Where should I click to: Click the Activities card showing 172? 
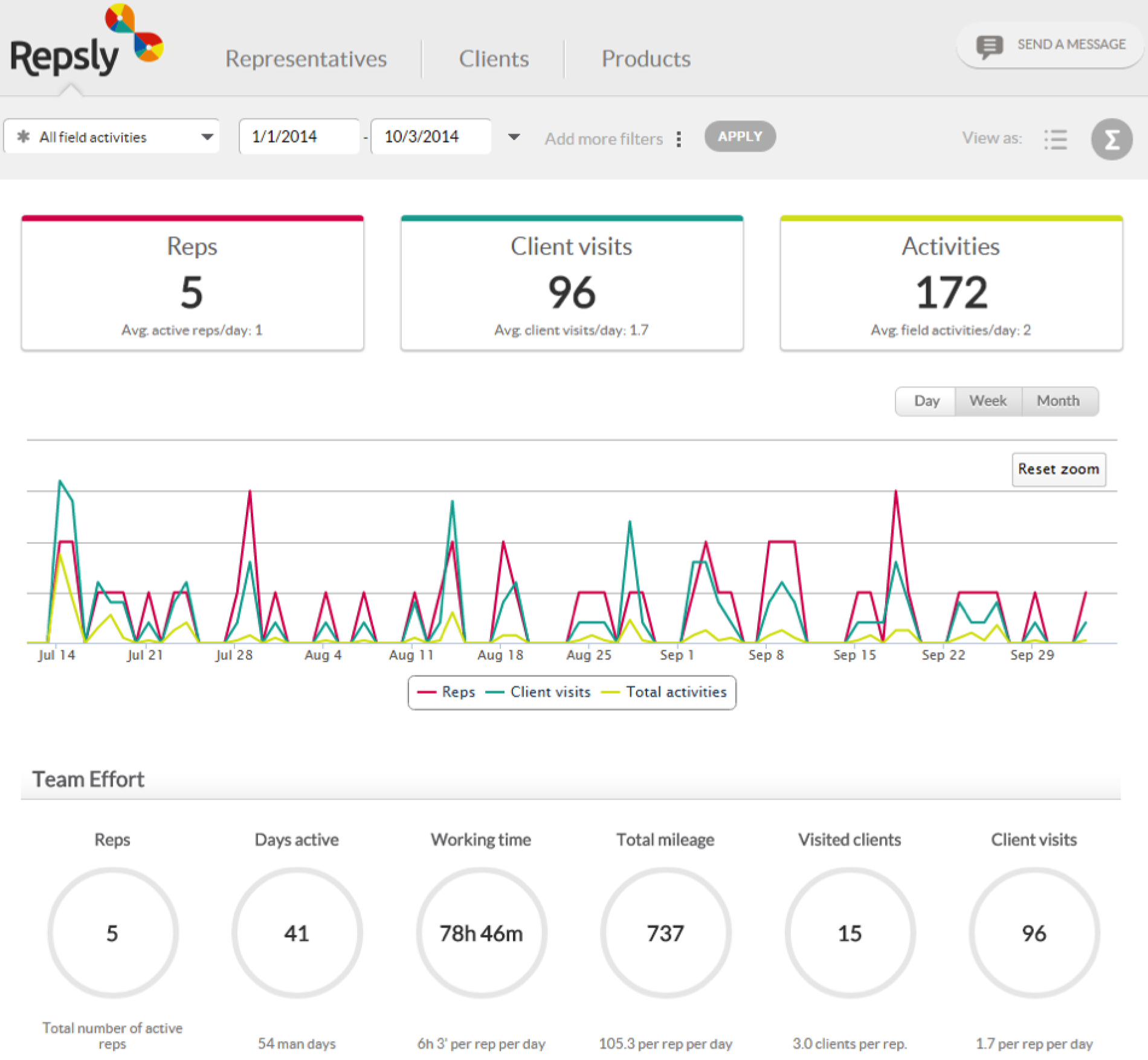tap(951, 283)
